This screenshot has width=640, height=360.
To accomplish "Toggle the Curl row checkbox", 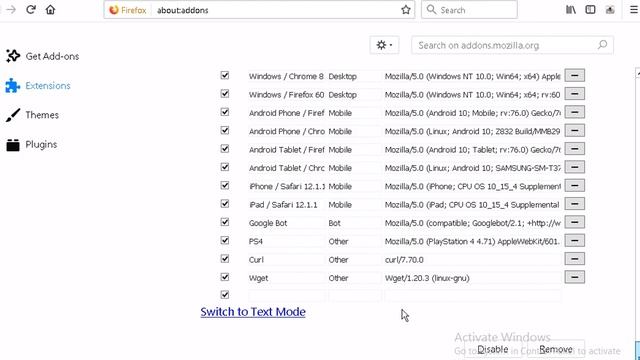I will tap(224, 259).
